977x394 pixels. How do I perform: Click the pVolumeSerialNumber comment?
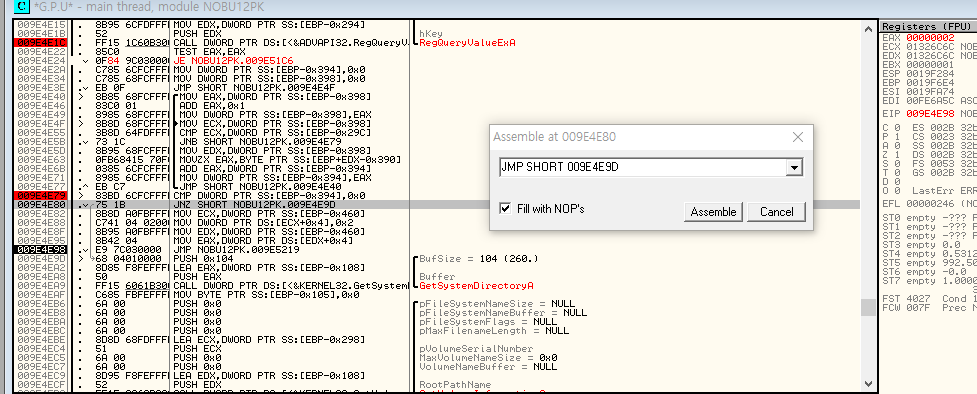[476, 348]
